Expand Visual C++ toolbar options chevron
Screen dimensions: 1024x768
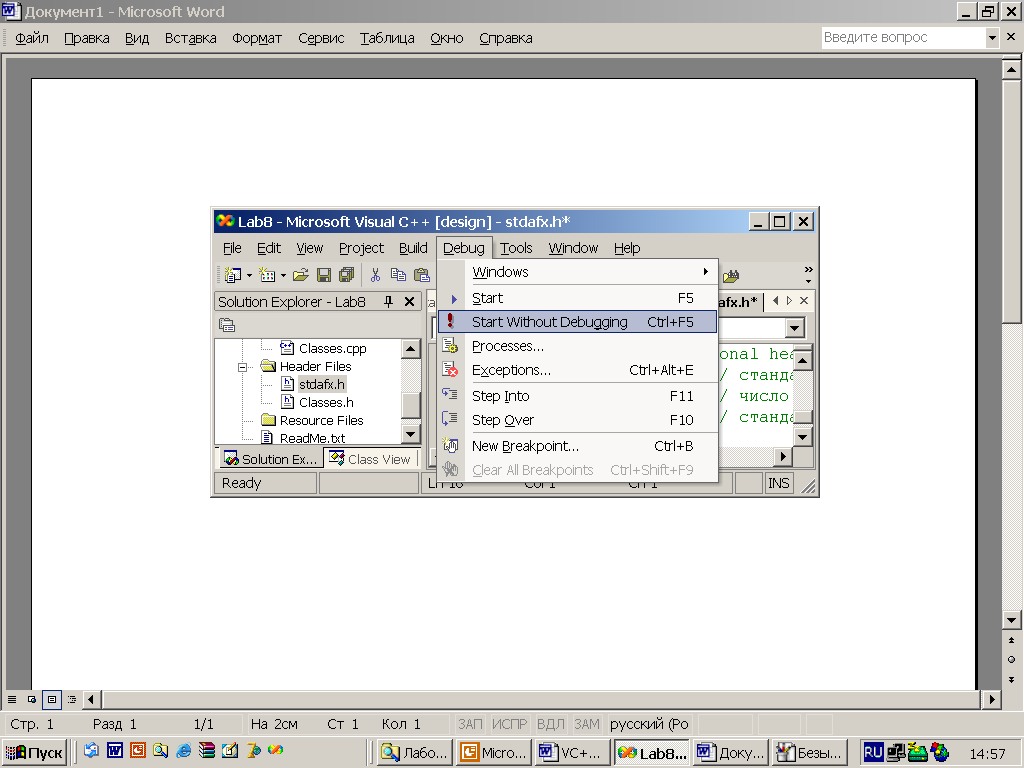[808, 275]
